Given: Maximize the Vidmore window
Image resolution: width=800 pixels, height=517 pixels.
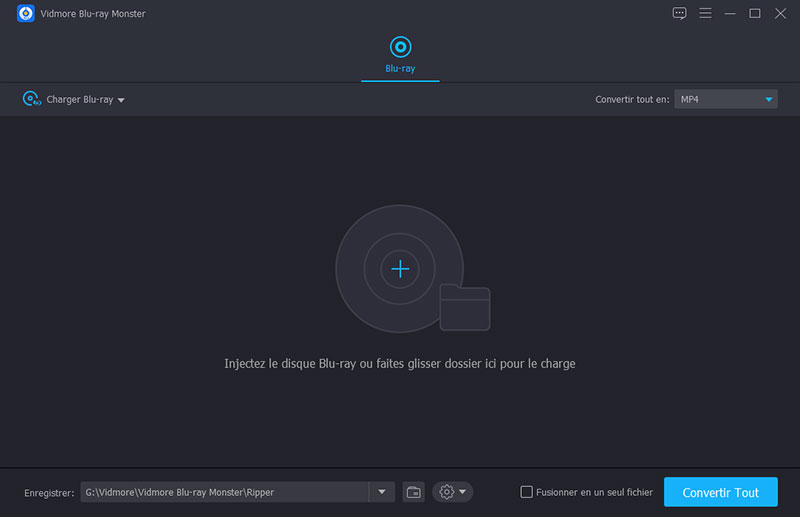Looking at the screenshot, I should pos(755,13).
